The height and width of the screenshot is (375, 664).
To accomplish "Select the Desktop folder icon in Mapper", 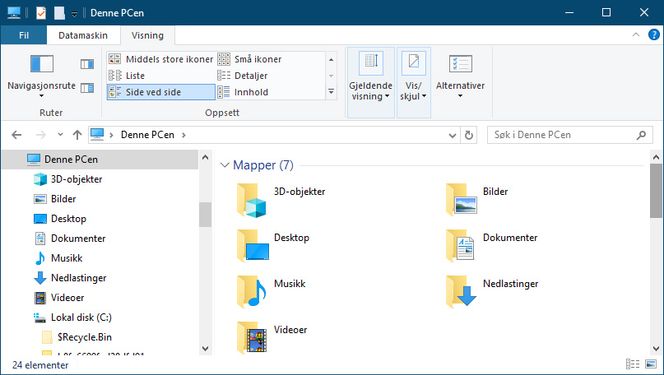I will pos(253,245).
